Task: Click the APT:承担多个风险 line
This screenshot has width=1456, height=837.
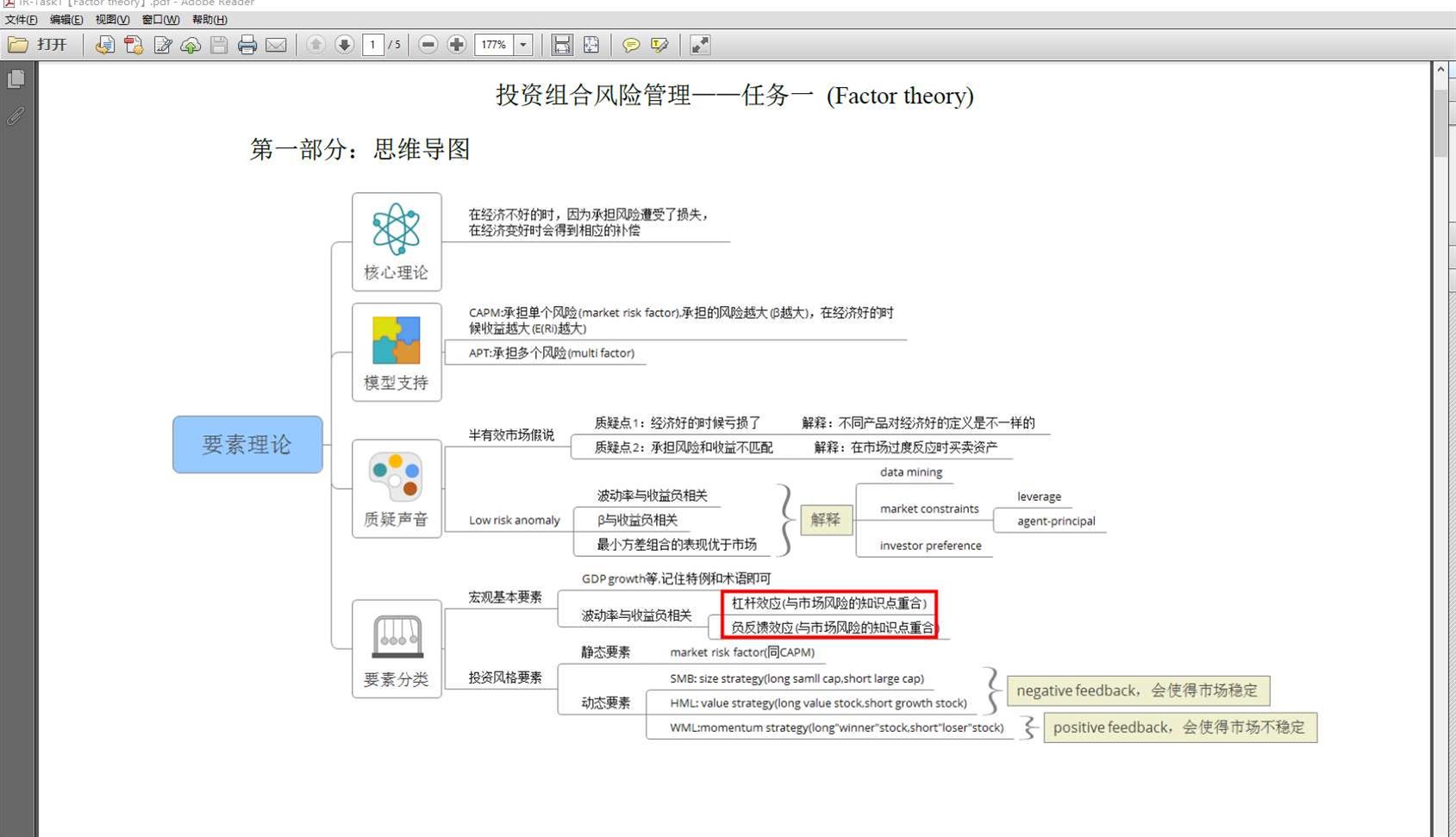Action: 552,353
